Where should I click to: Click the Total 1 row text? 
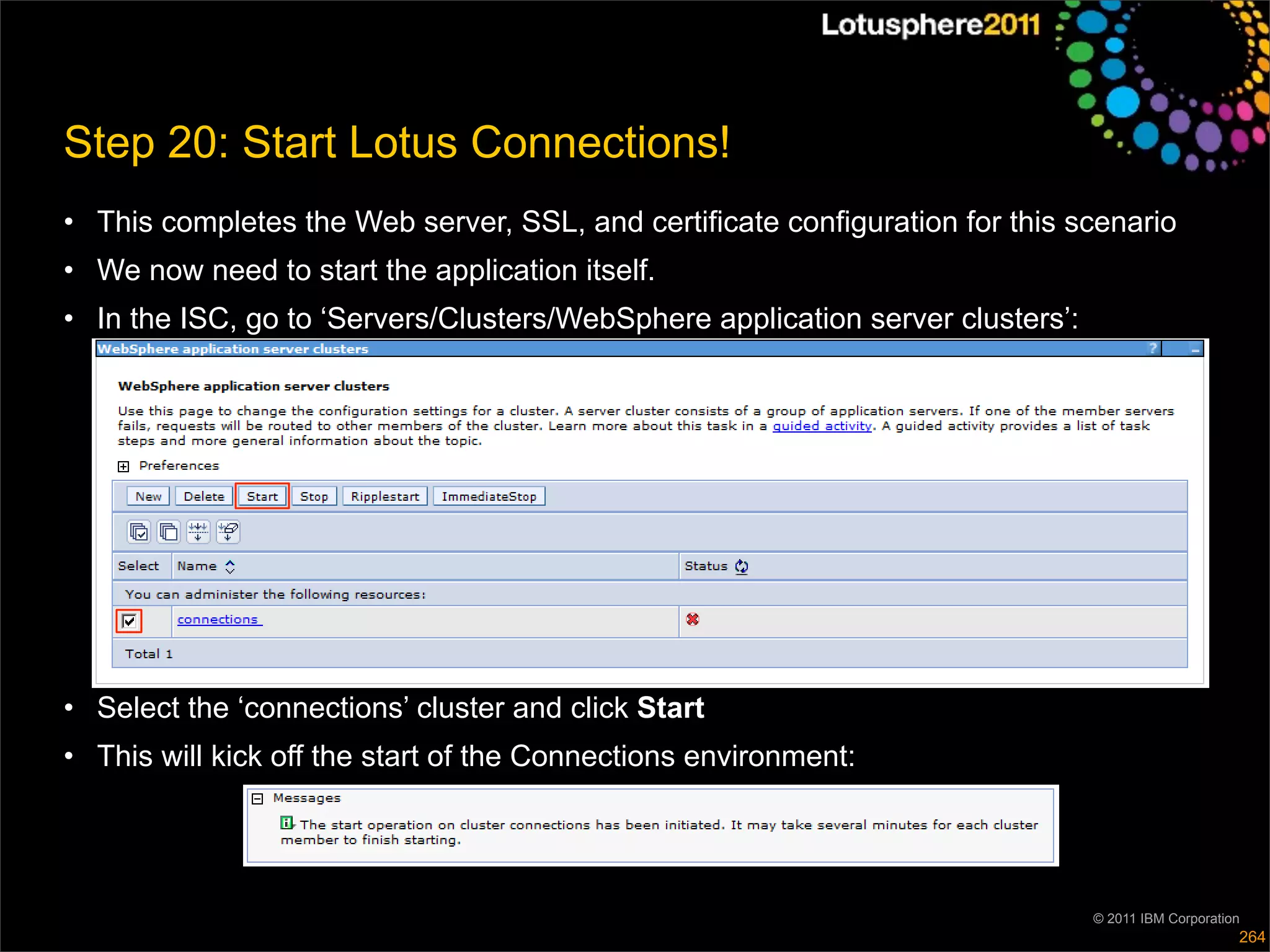coord(149,654)
